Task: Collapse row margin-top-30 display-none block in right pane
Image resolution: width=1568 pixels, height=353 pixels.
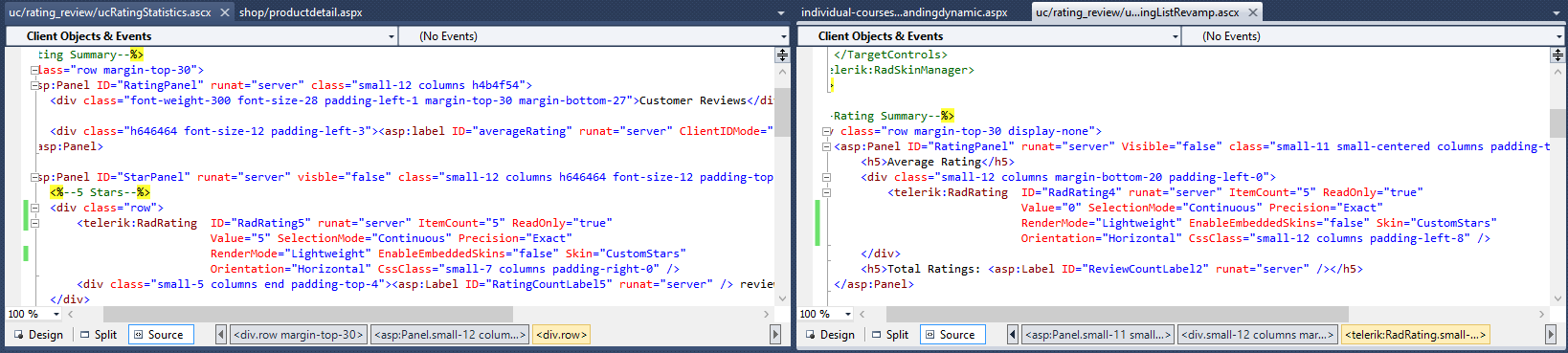Action: click(x=826, y=131)
